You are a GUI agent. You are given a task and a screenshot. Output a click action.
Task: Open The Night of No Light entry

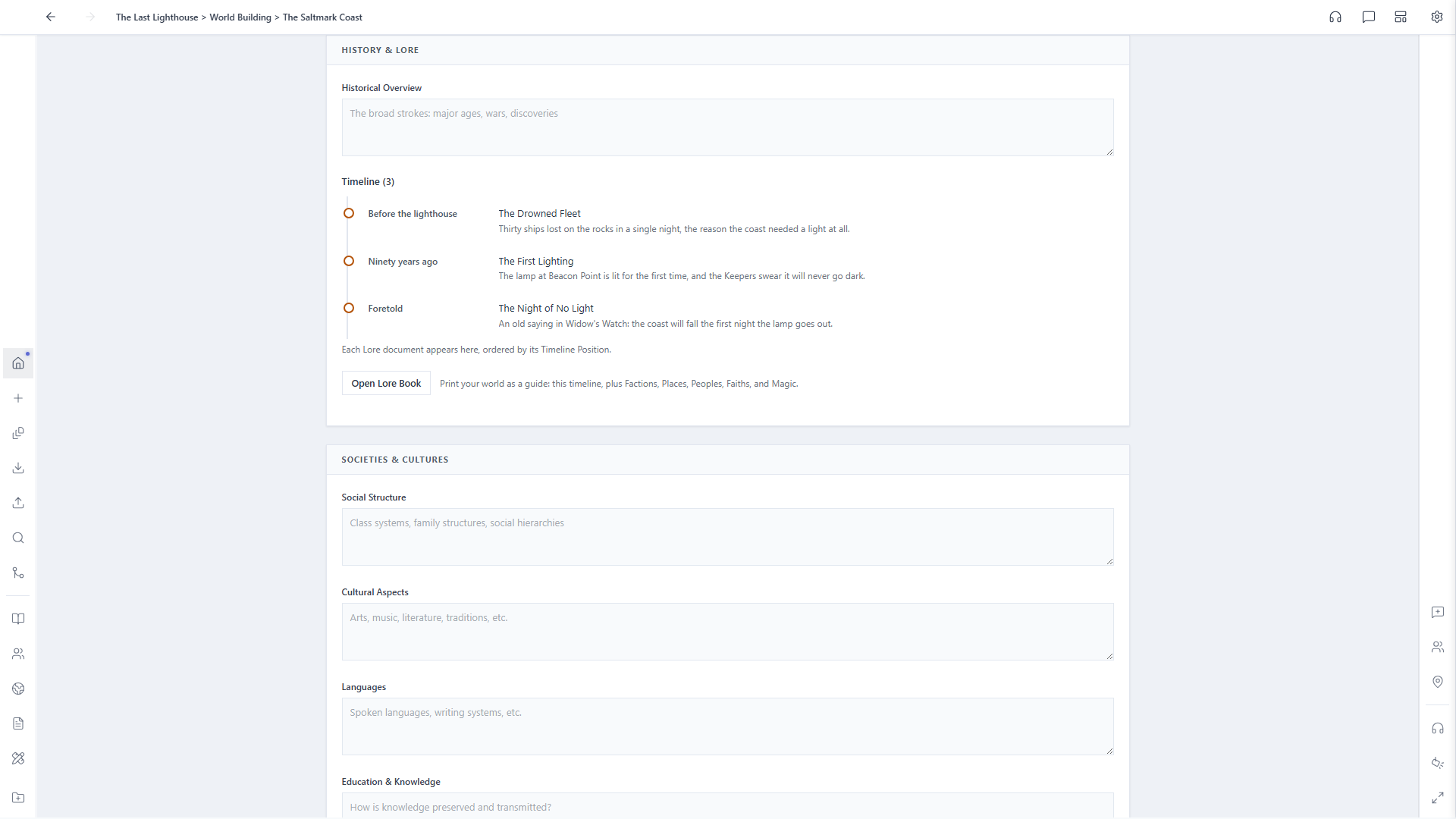coord(546,308)
